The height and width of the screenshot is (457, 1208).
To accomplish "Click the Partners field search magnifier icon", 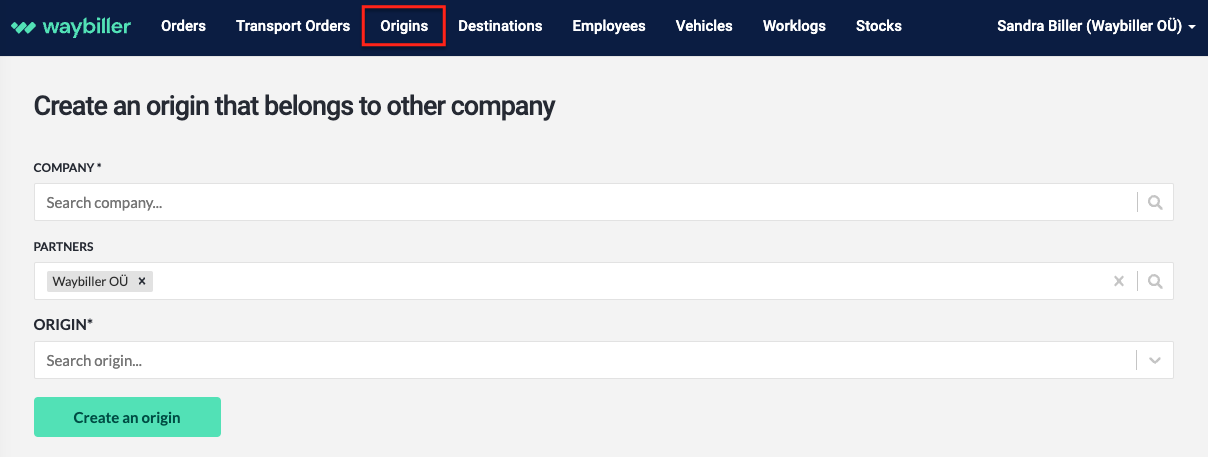I will pyautogui.click(x=1155, y=282).
